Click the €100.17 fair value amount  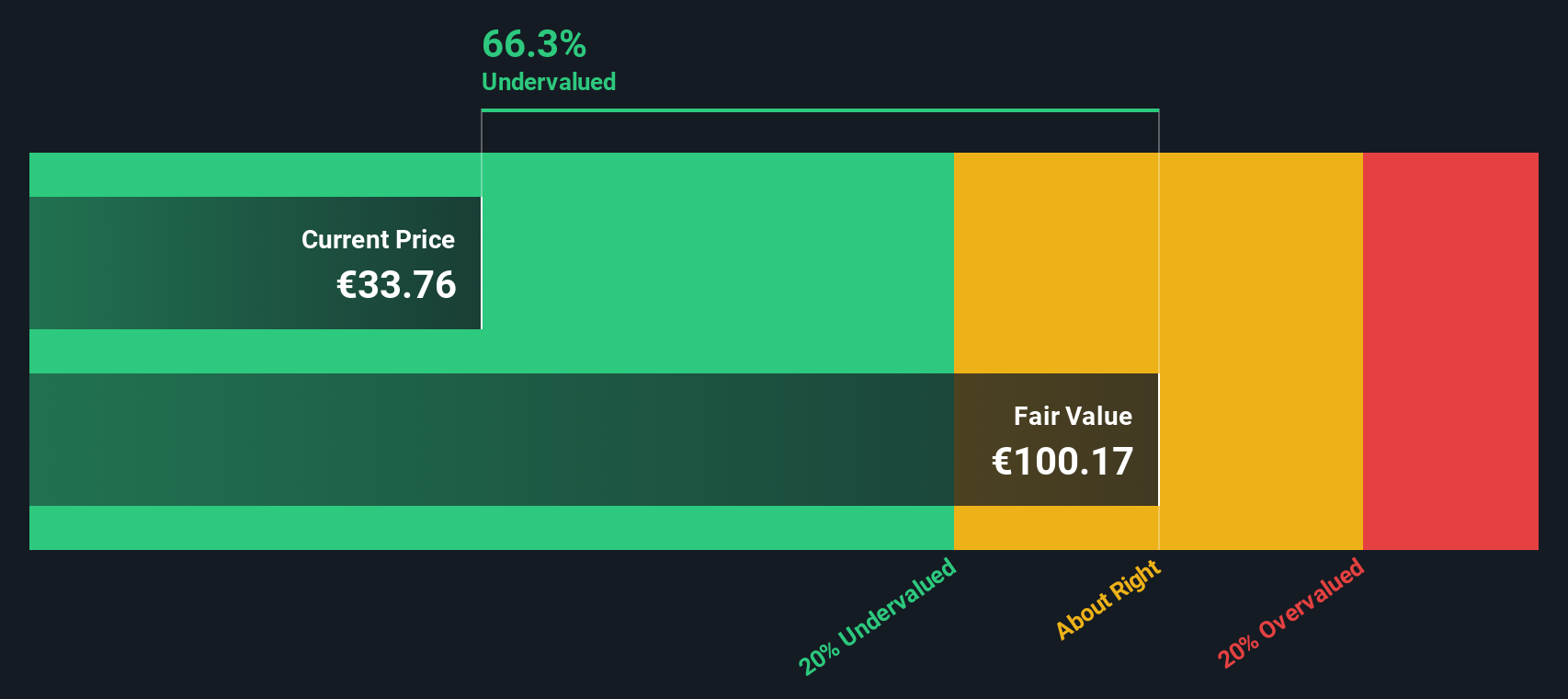click(1062, 462)
